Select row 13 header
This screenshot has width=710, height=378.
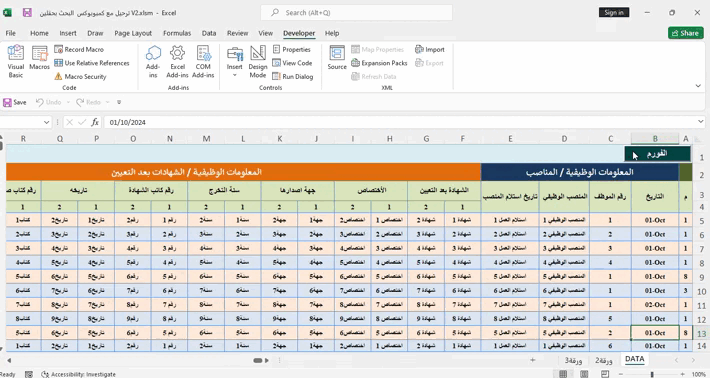click(701, 333)
